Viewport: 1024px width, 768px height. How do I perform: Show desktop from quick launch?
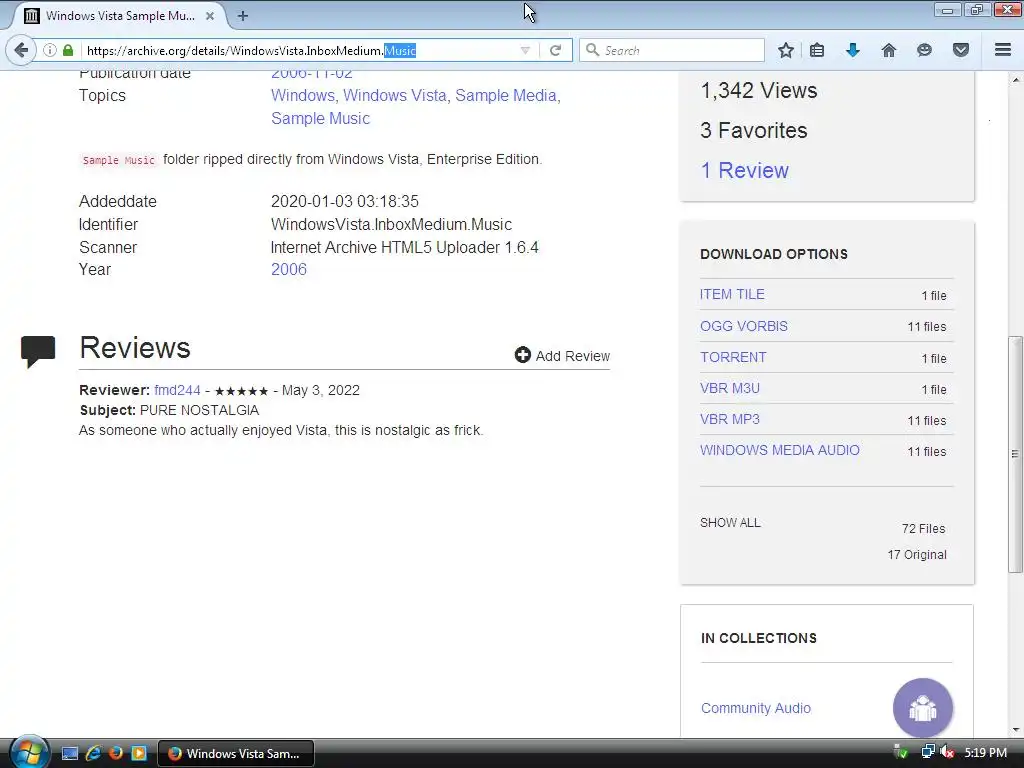[70, 754]
